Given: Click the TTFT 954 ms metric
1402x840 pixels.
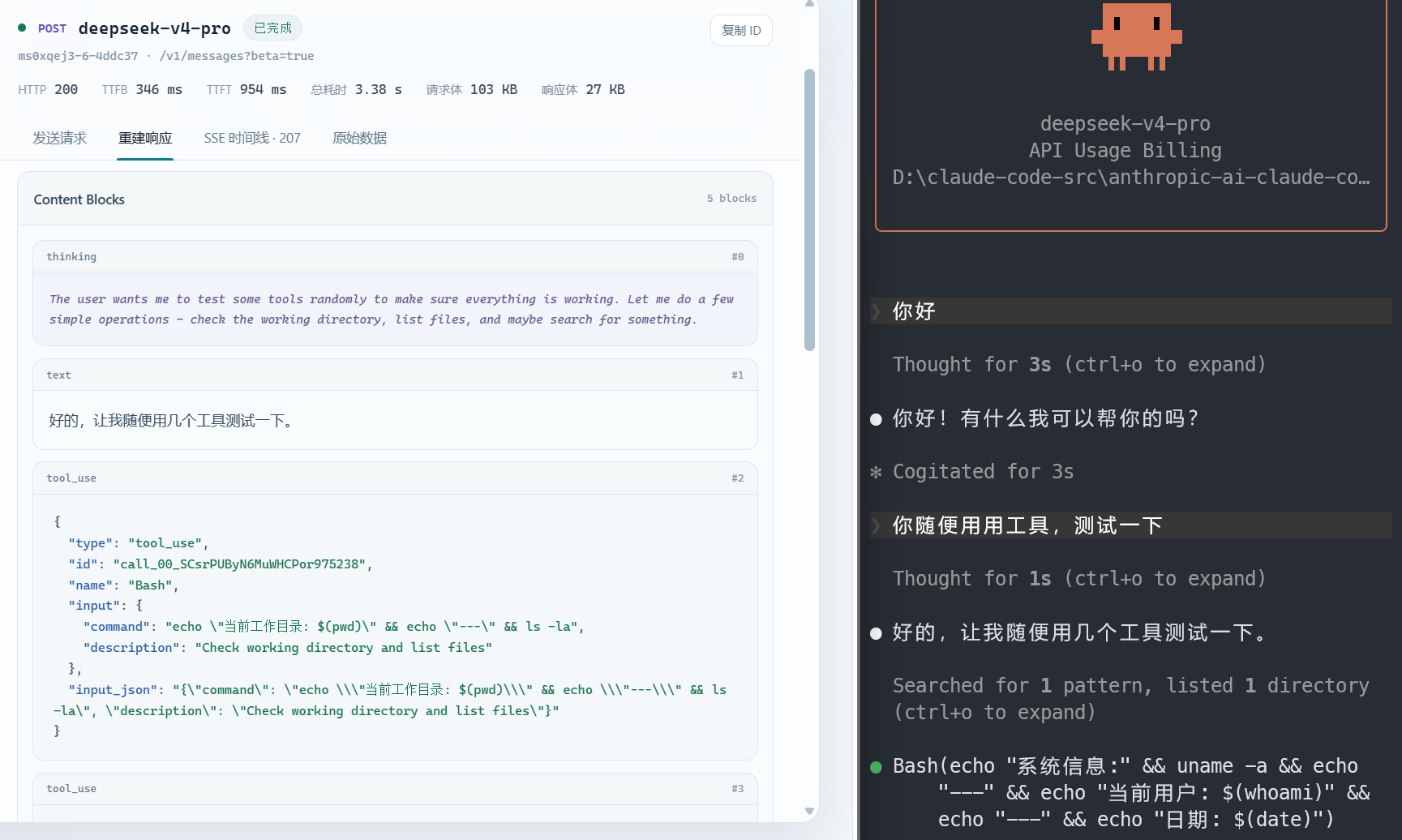Looking at the screenshot, I should (x=247, y=89).
